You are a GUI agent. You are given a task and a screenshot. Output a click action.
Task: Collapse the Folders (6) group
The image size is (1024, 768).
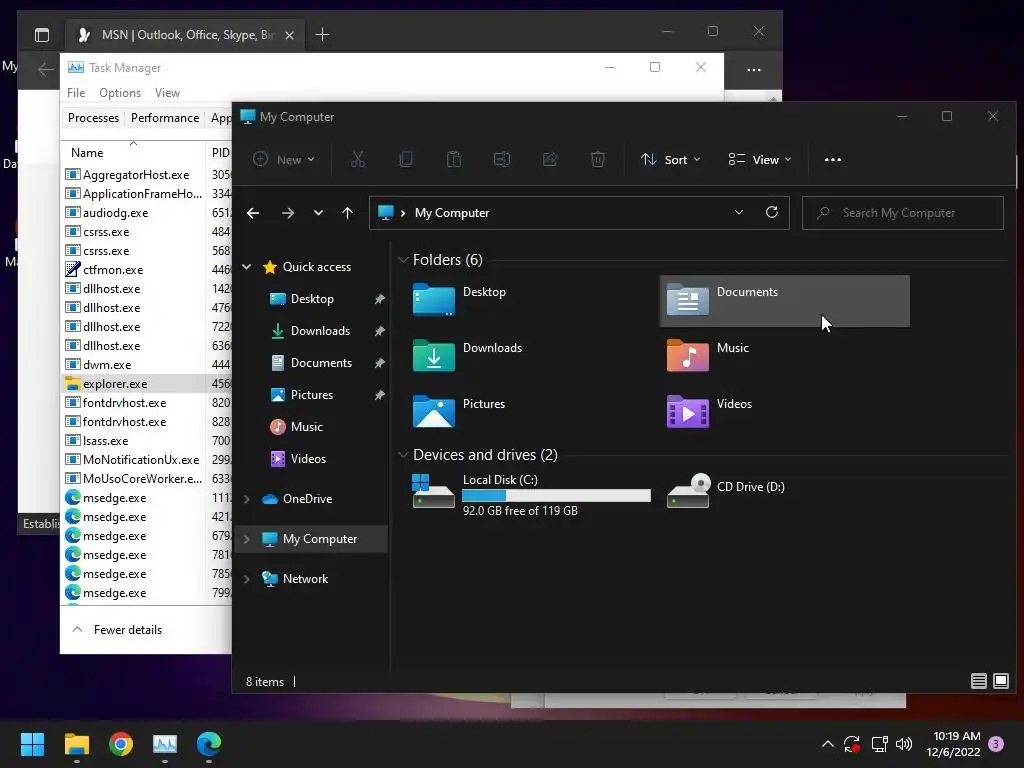403,260
